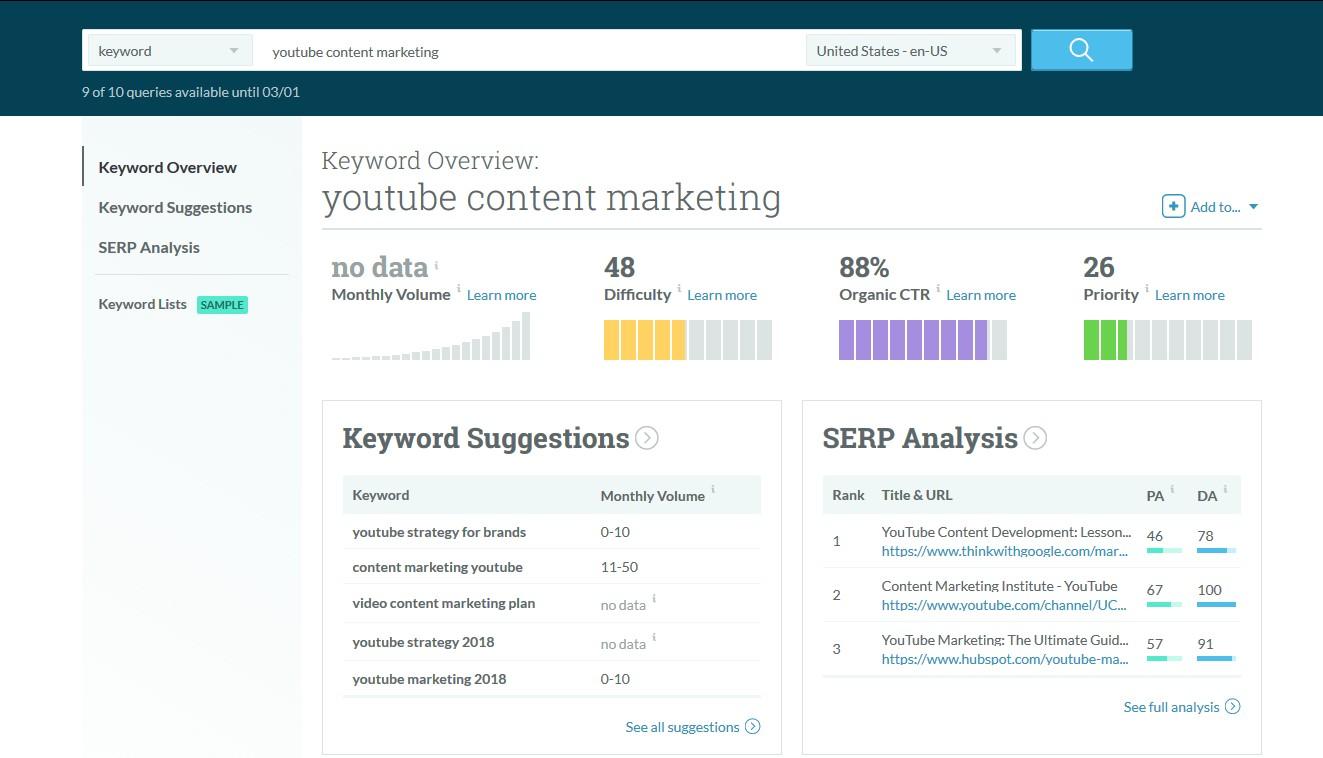Click Learn more next to Difficulty

[x=722, y=295]
